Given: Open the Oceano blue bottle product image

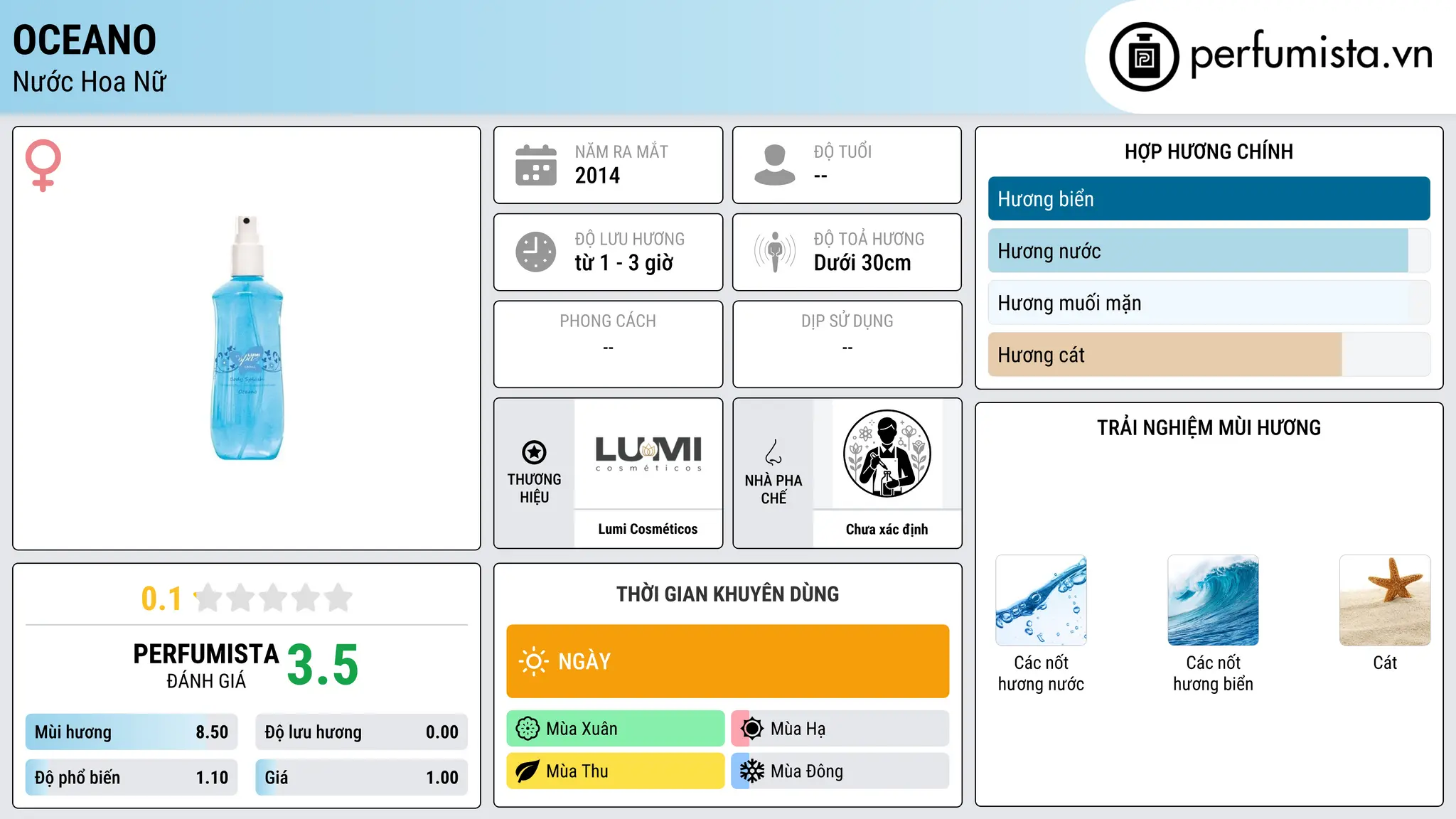Looking at the screenshot, I should 247,338.
